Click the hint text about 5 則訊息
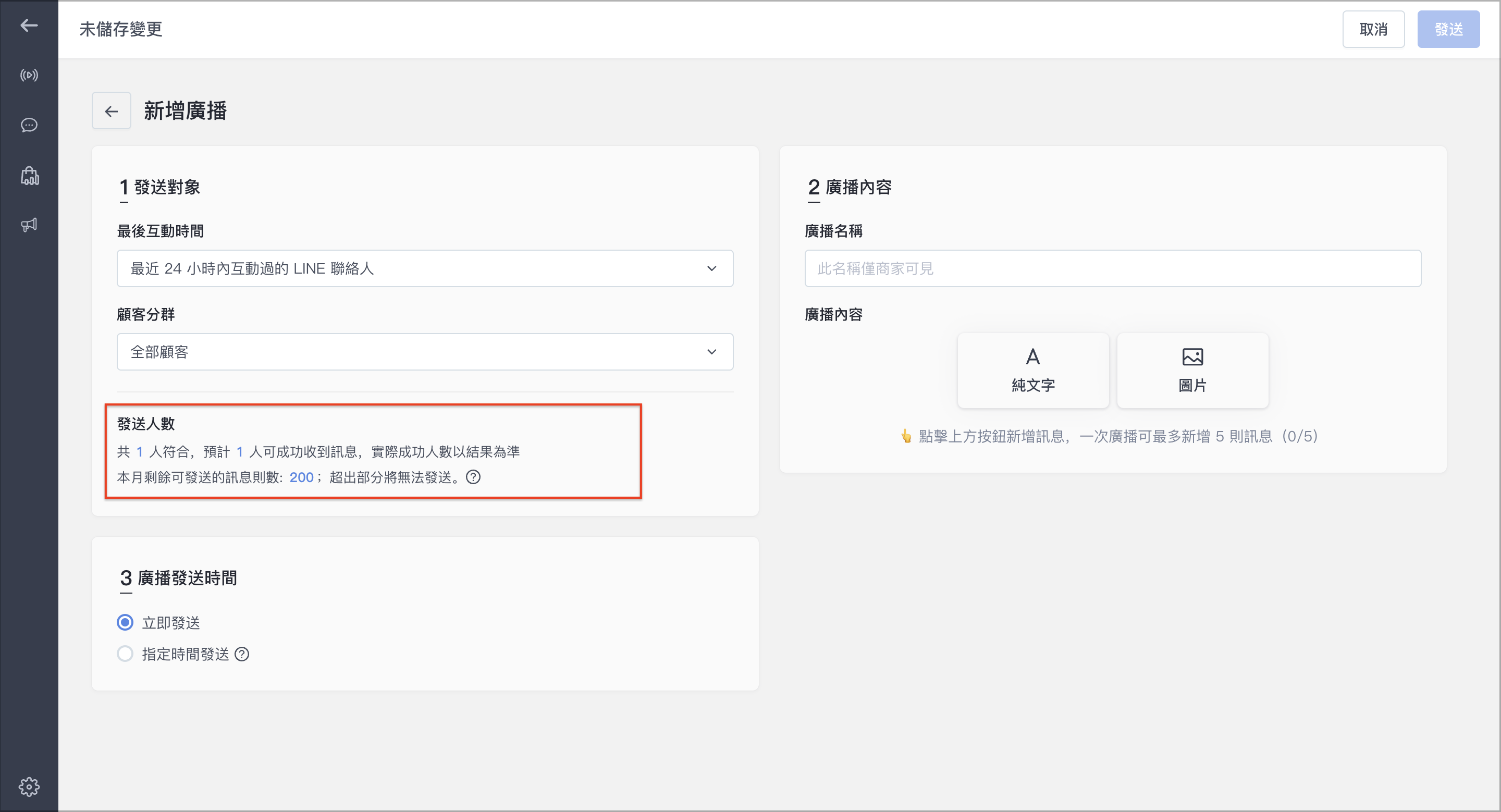 click(x=1110, y=436)
